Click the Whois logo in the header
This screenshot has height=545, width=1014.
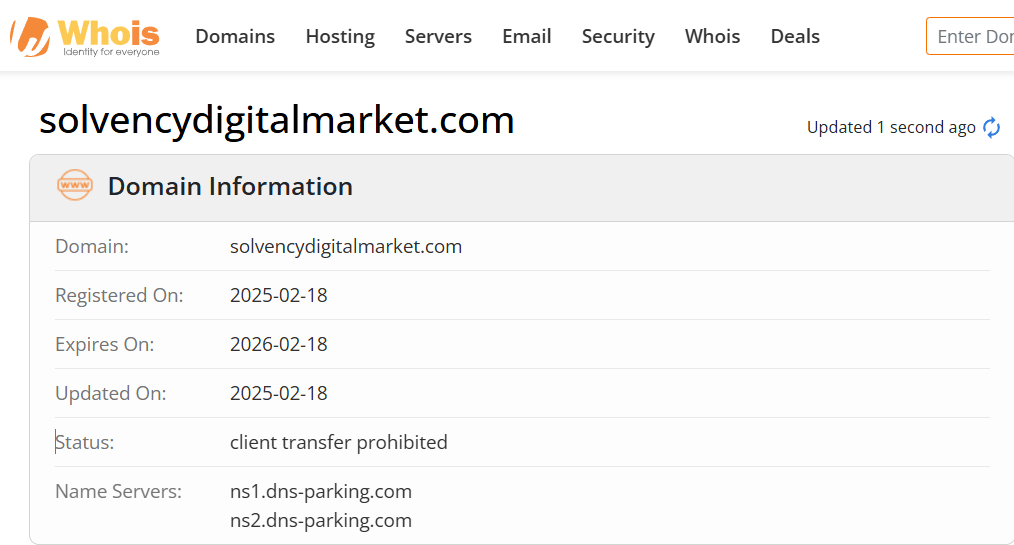(x=85, y=37)
